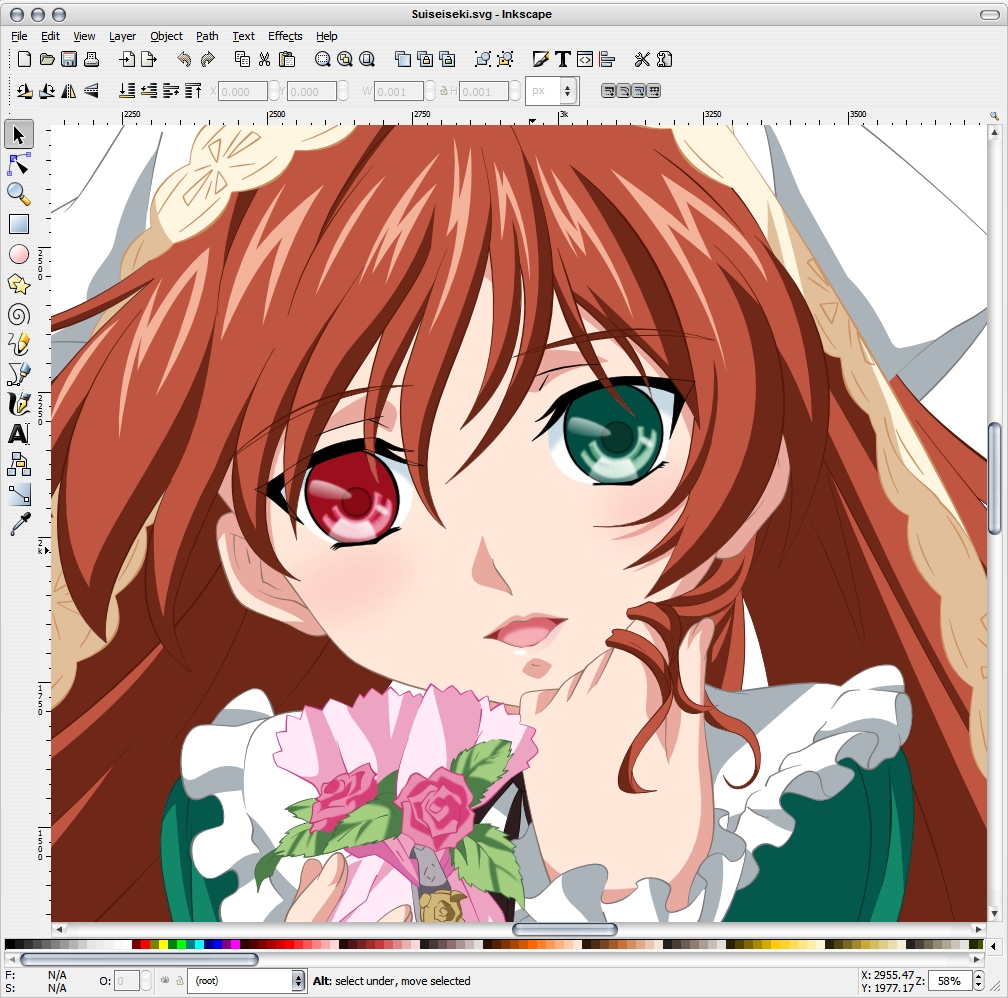The width and height of the screenshot is (1008, 998).
Task: Choose the Rectangle tool
Action: pyautogui.click(x=19, y=224)
